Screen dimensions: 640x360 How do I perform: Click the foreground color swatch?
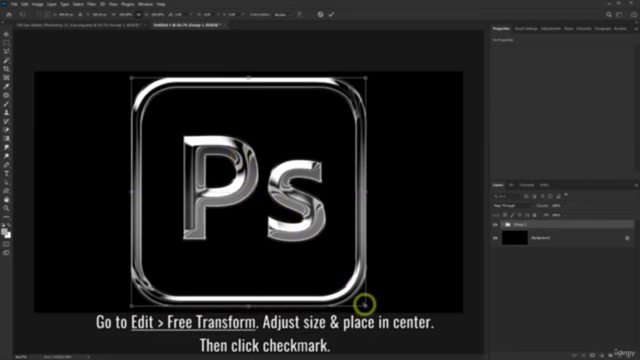click(4, 232)
